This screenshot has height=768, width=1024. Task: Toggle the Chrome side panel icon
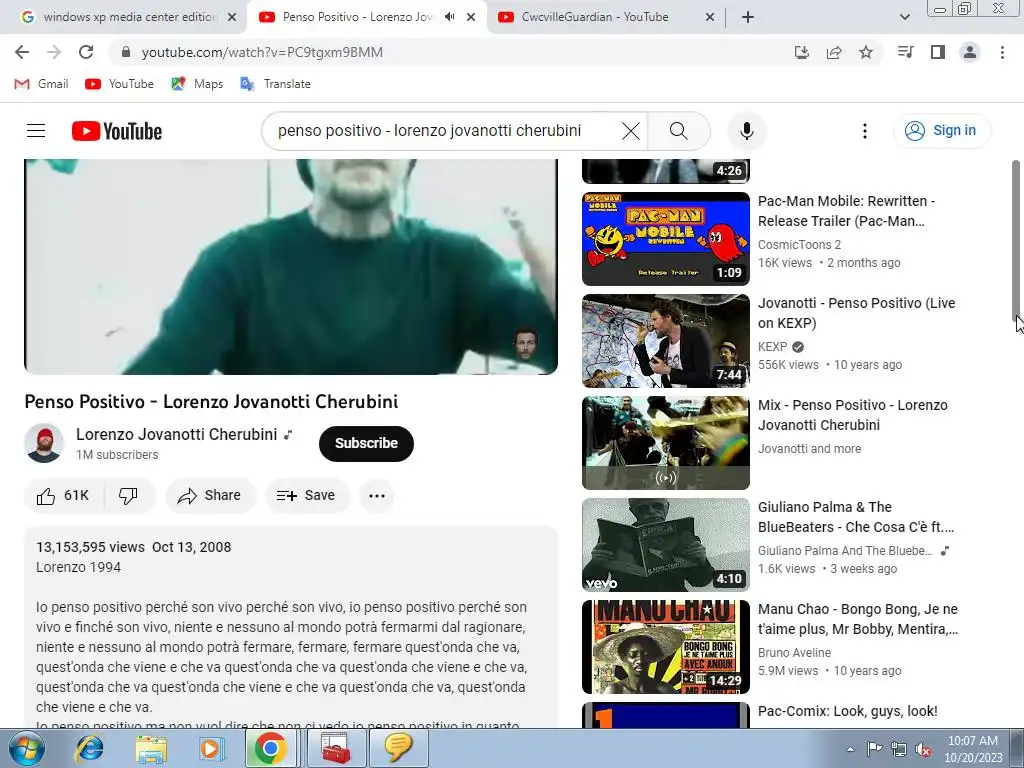[938, 52]
